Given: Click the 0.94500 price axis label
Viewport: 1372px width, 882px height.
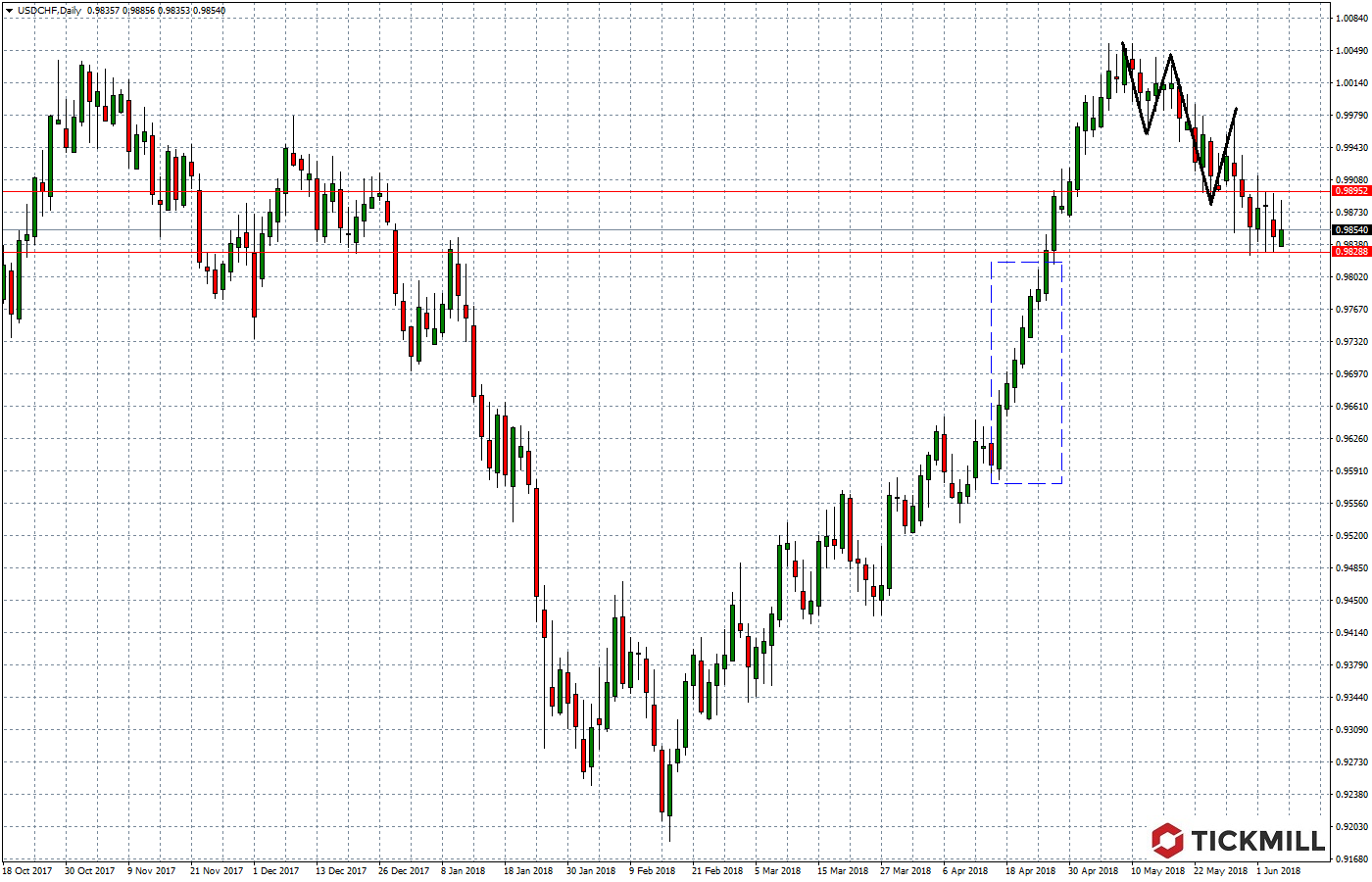Looking at the screenshot, I should [x=1351, y=600].
